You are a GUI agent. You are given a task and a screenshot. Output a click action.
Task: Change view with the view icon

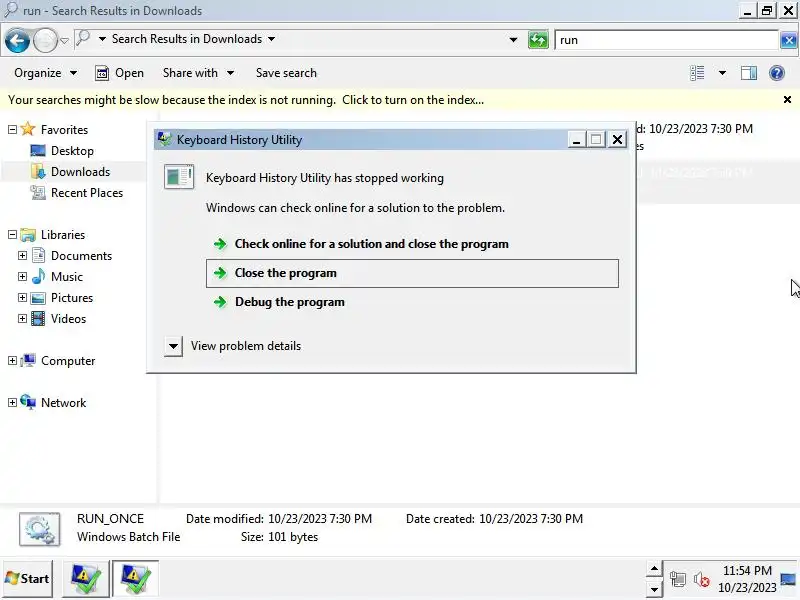click(x=697, y=73)
